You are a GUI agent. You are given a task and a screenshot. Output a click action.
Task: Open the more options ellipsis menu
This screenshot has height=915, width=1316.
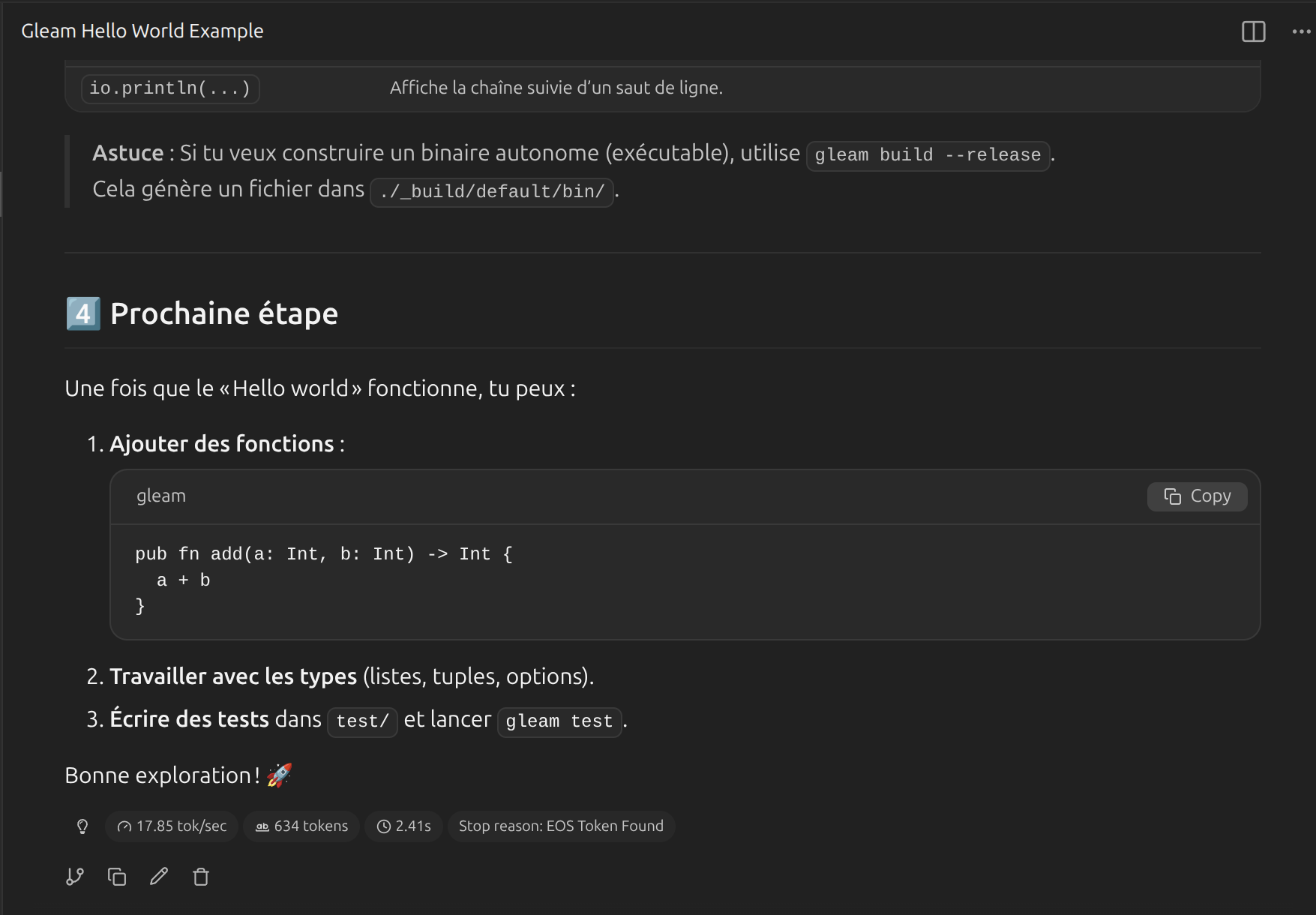pos(1301,31)
